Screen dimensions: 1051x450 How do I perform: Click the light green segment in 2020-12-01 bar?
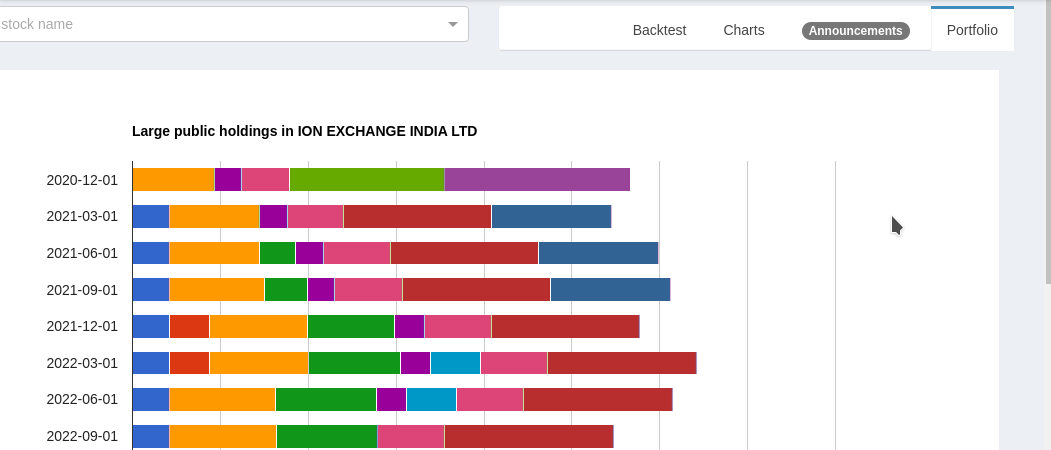[x=367, y=180]
